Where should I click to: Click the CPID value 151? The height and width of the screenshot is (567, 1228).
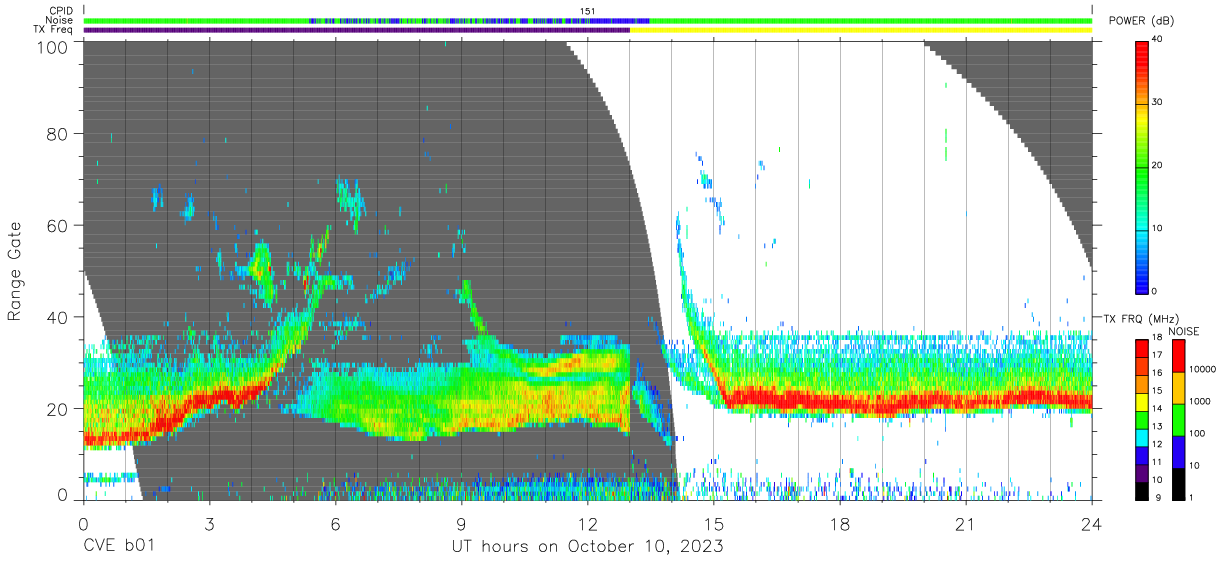coord(587,11)
